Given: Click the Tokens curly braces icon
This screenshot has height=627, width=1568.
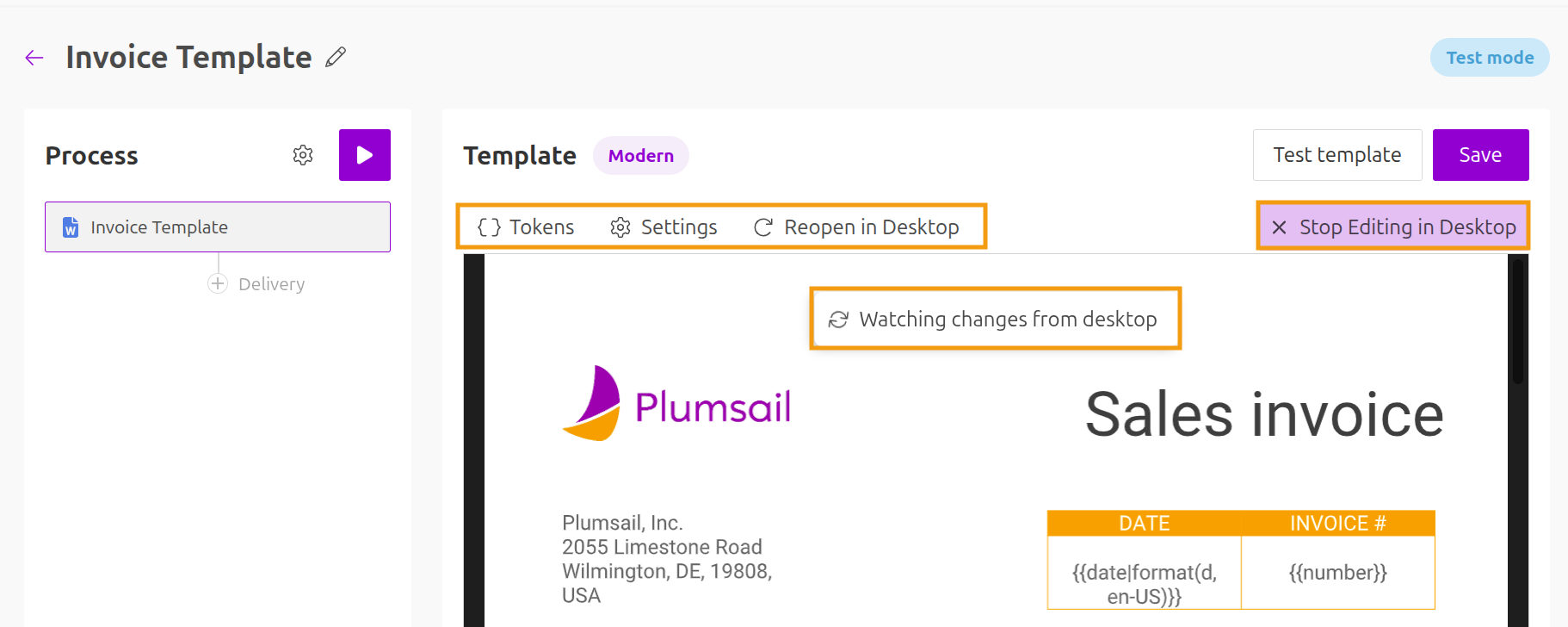Looking at the screenshot, I should (489, 227).
